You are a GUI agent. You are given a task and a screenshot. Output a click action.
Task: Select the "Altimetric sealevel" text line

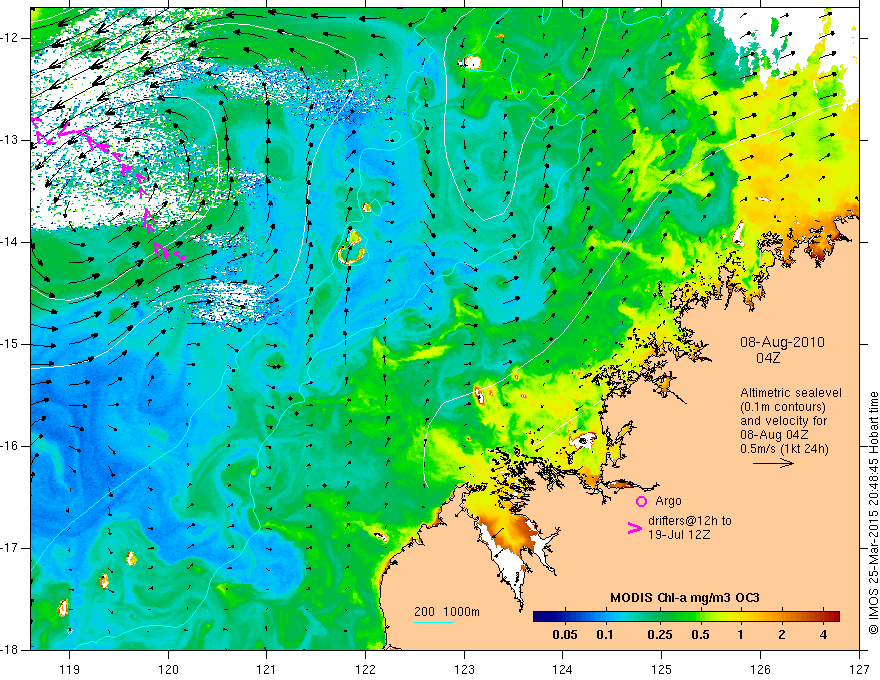(791, 393)
